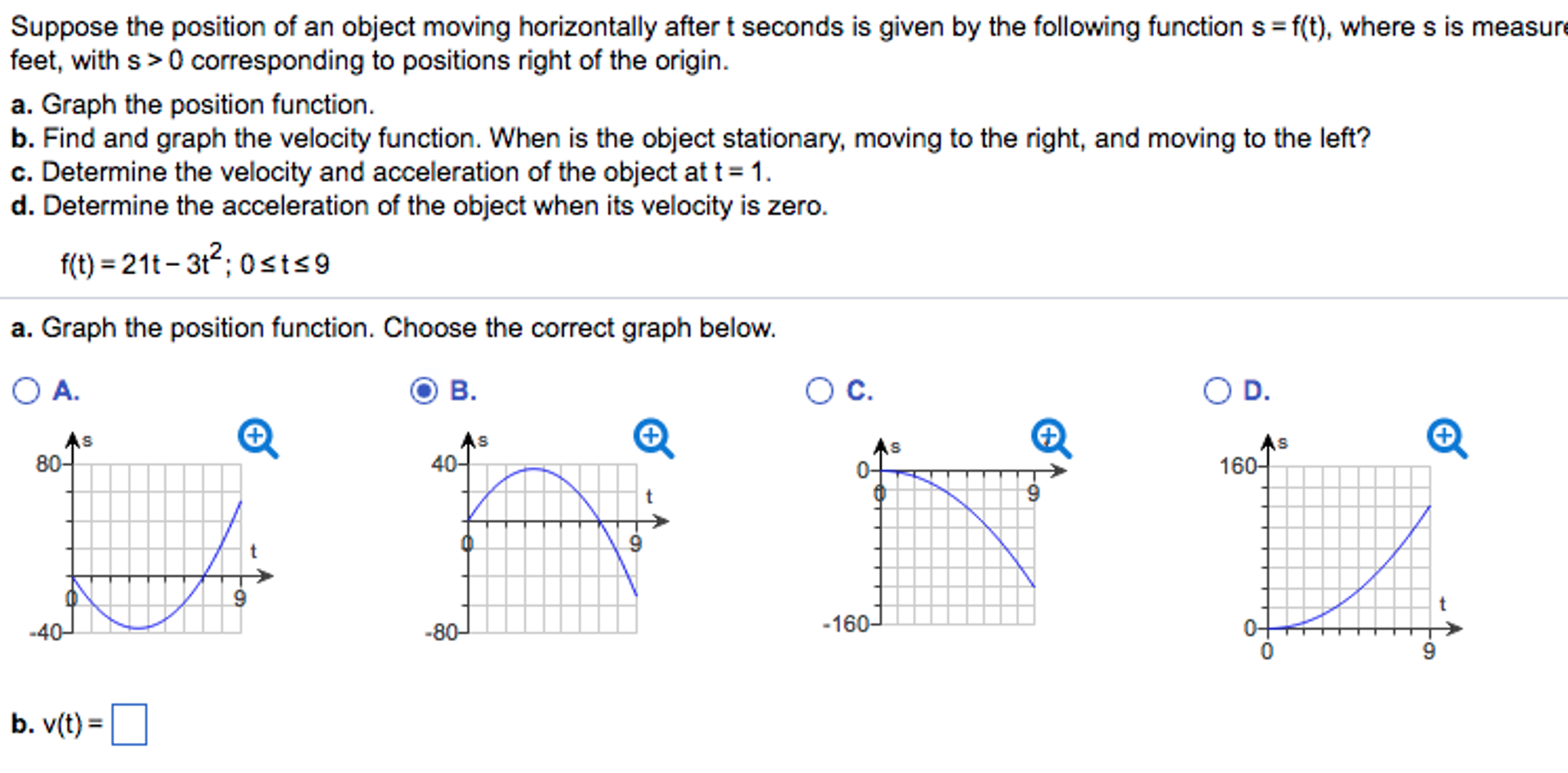
Task: Choose the radio button for option C
Action: [819, 391]
